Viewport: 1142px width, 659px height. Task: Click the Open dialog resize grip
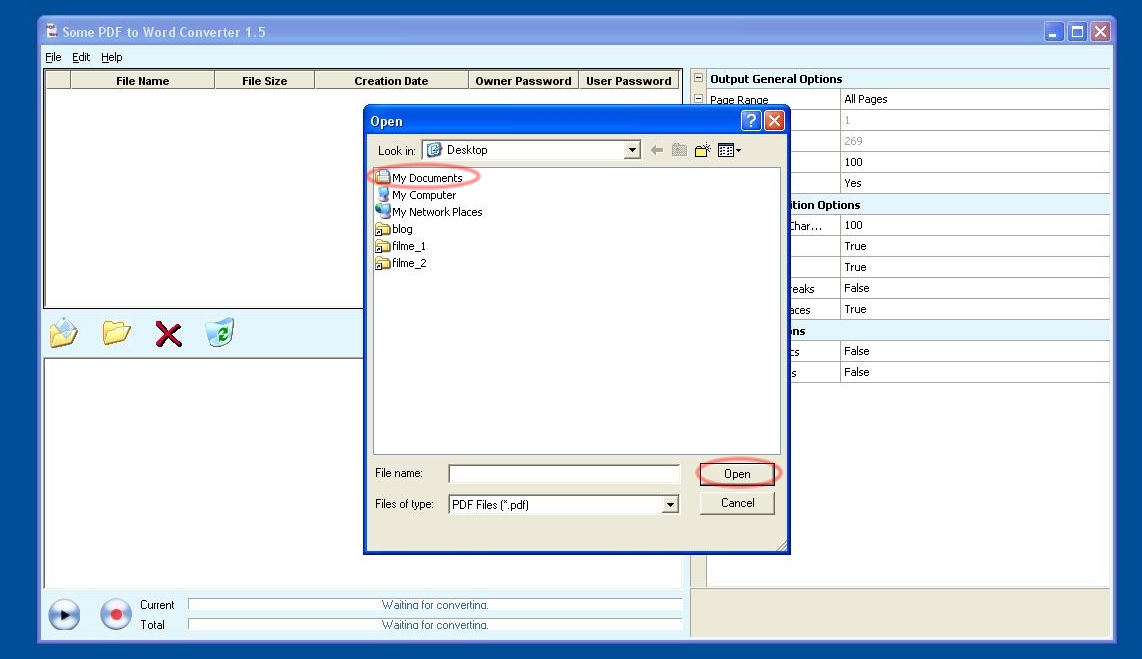[x=781, y=545]
